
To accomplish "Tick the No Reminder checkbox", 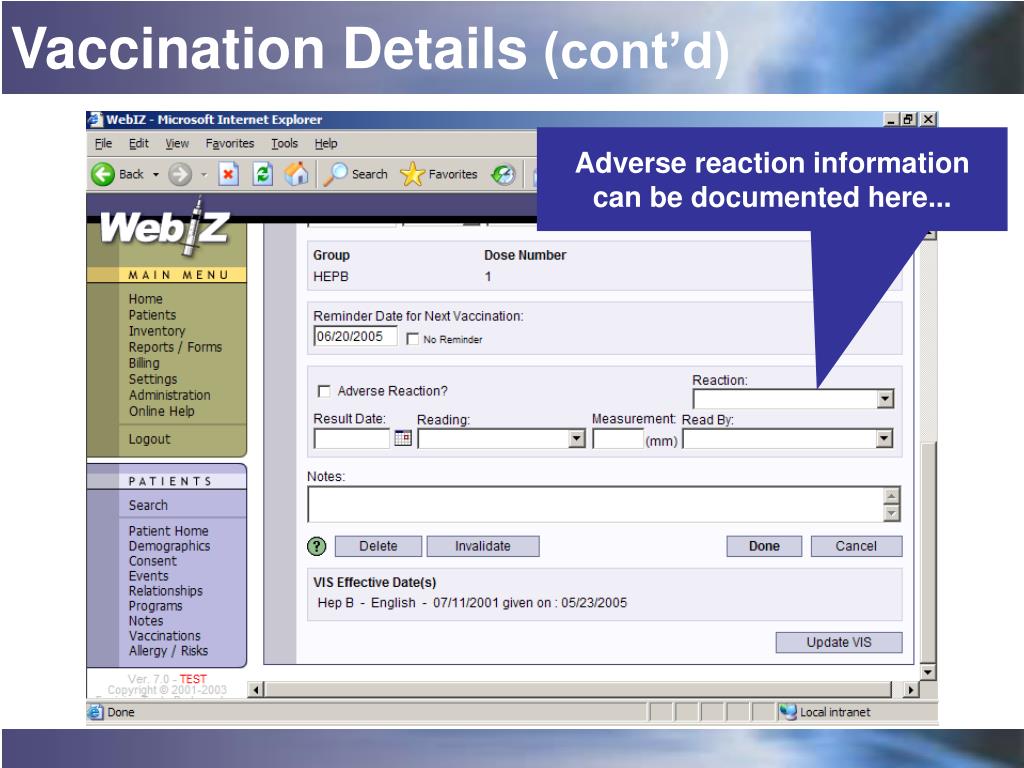I will (x=412, y=339).
